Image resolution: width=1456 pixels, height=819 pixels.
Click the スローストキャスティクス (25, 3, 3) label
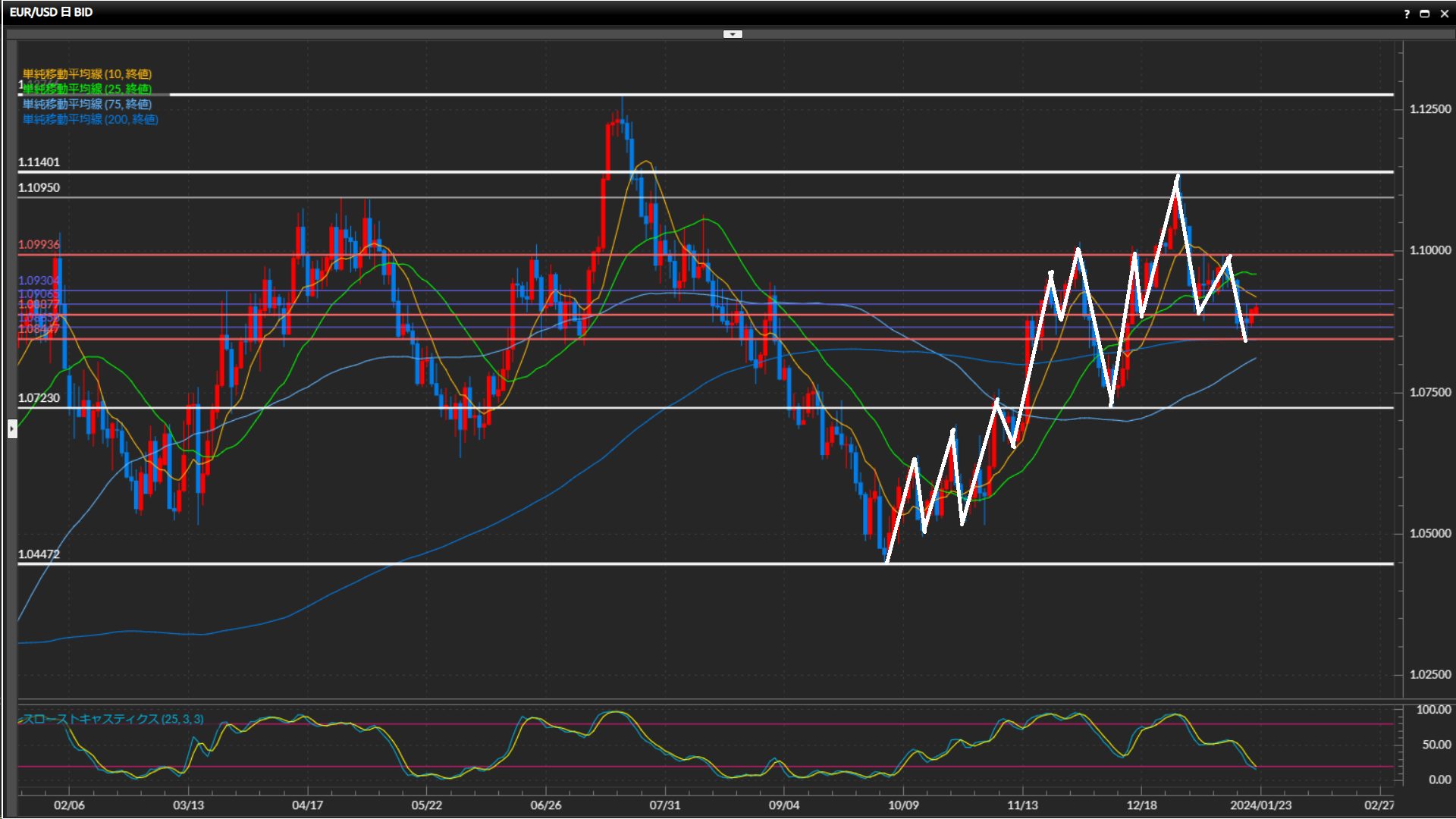[x=114, y=719]
